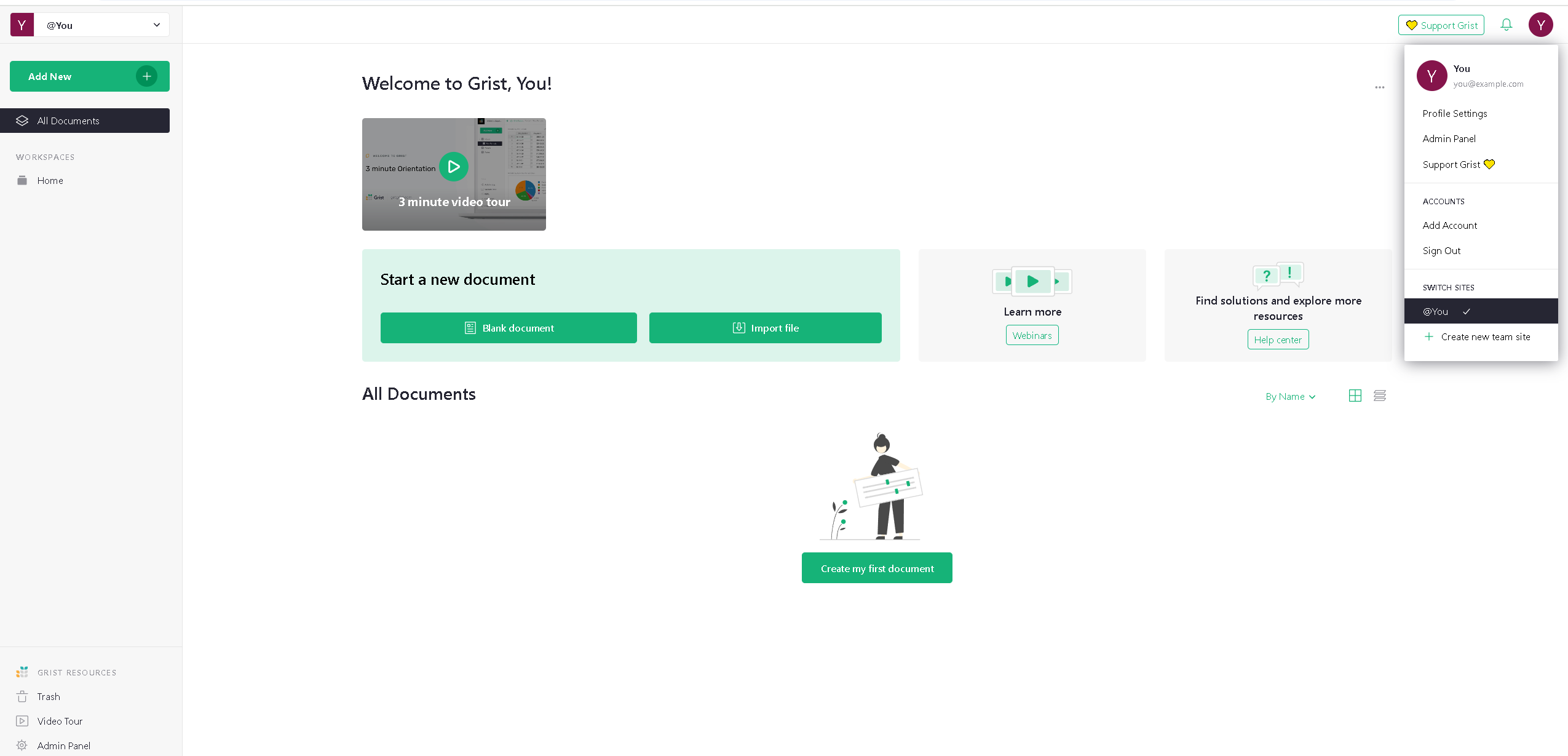This screenshot has height=756, width=1568.
Task: Open the three-dot welcome options menu
Action: tap(1379, 87)
